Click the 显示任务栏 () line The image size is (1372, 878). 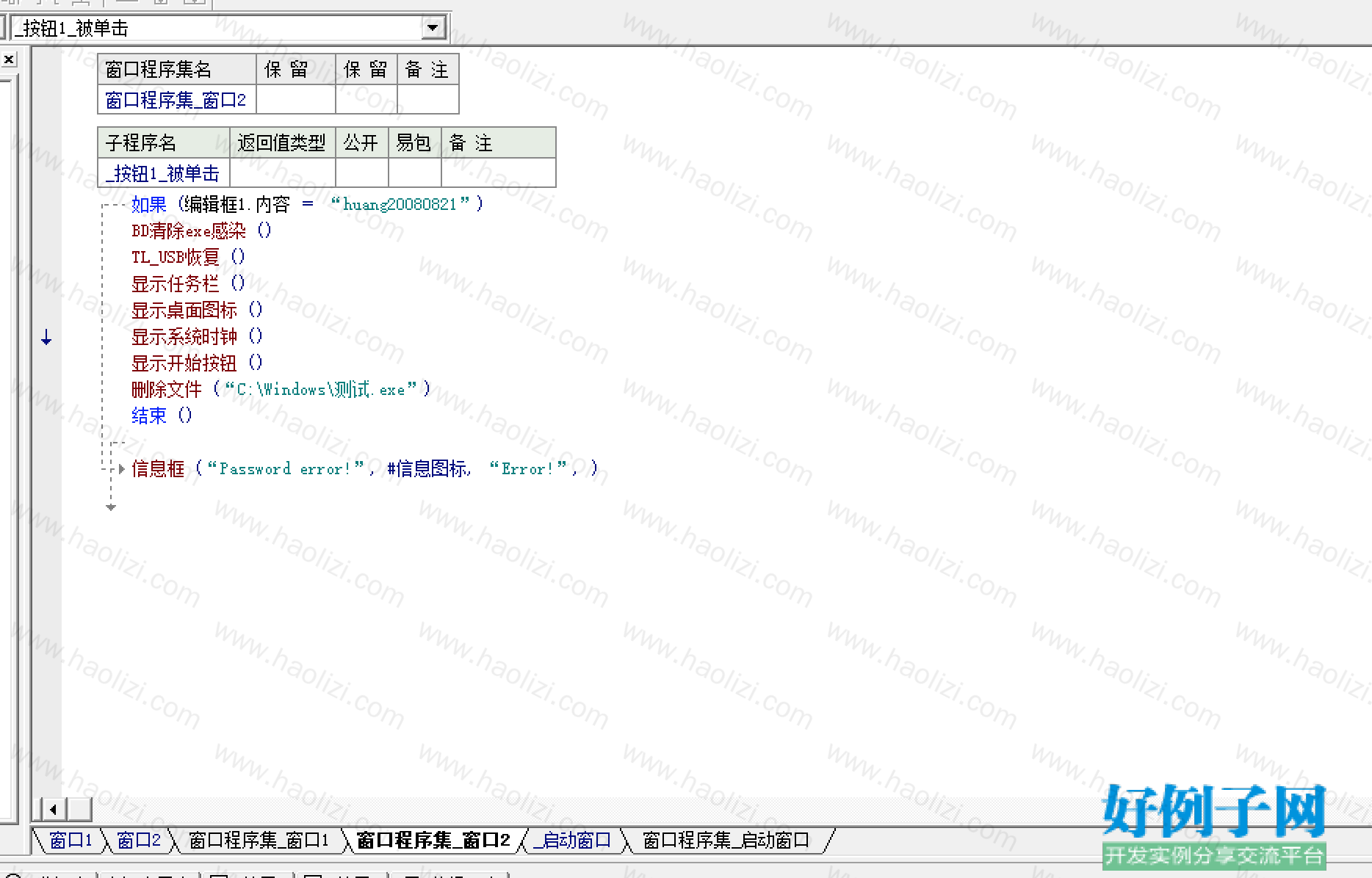point(188,283)
